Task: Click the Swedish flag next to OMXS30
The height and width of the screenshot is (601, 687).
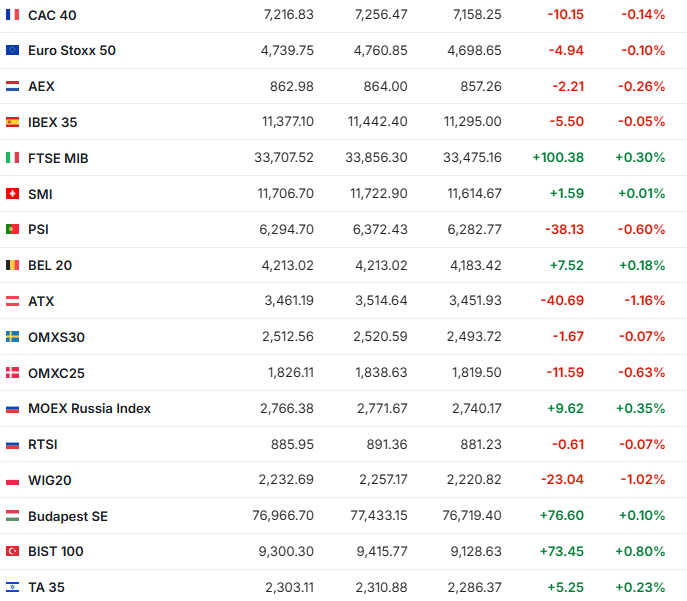Action: coord(13,337)
